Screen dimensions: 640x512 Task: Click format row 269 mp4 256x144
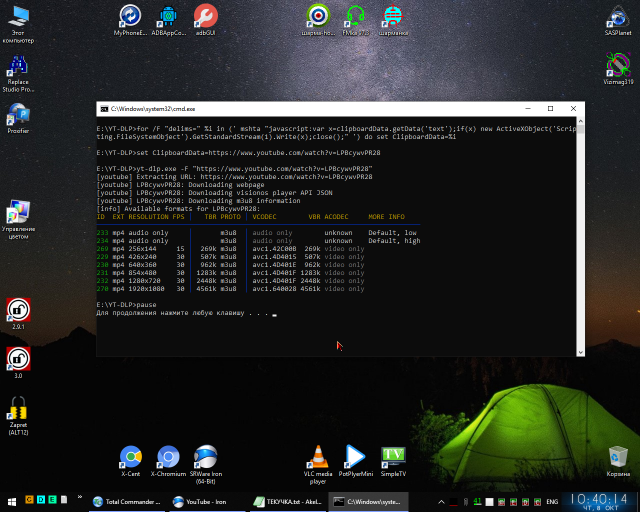[x=231, y=249]
